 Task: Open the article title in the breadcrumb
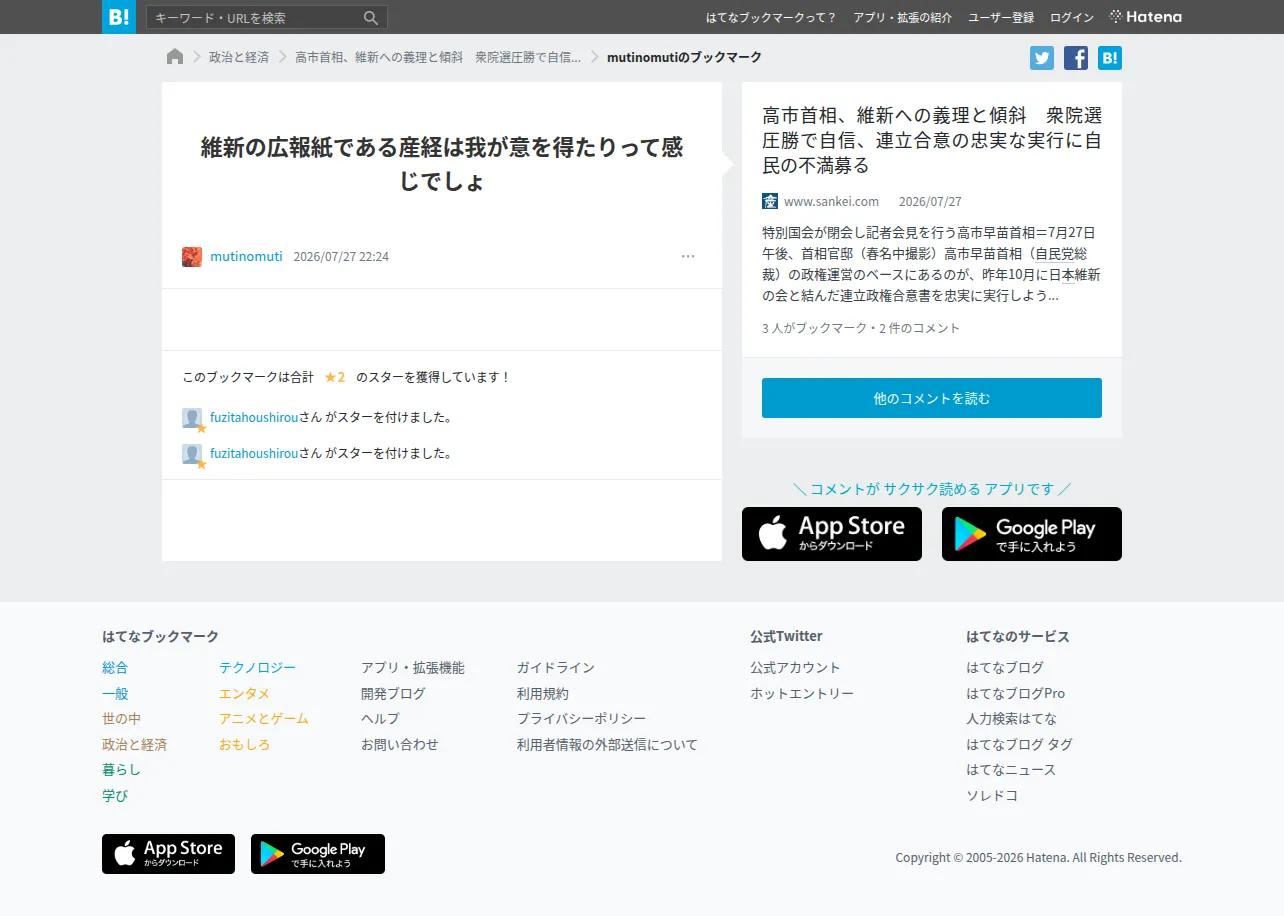438,58
